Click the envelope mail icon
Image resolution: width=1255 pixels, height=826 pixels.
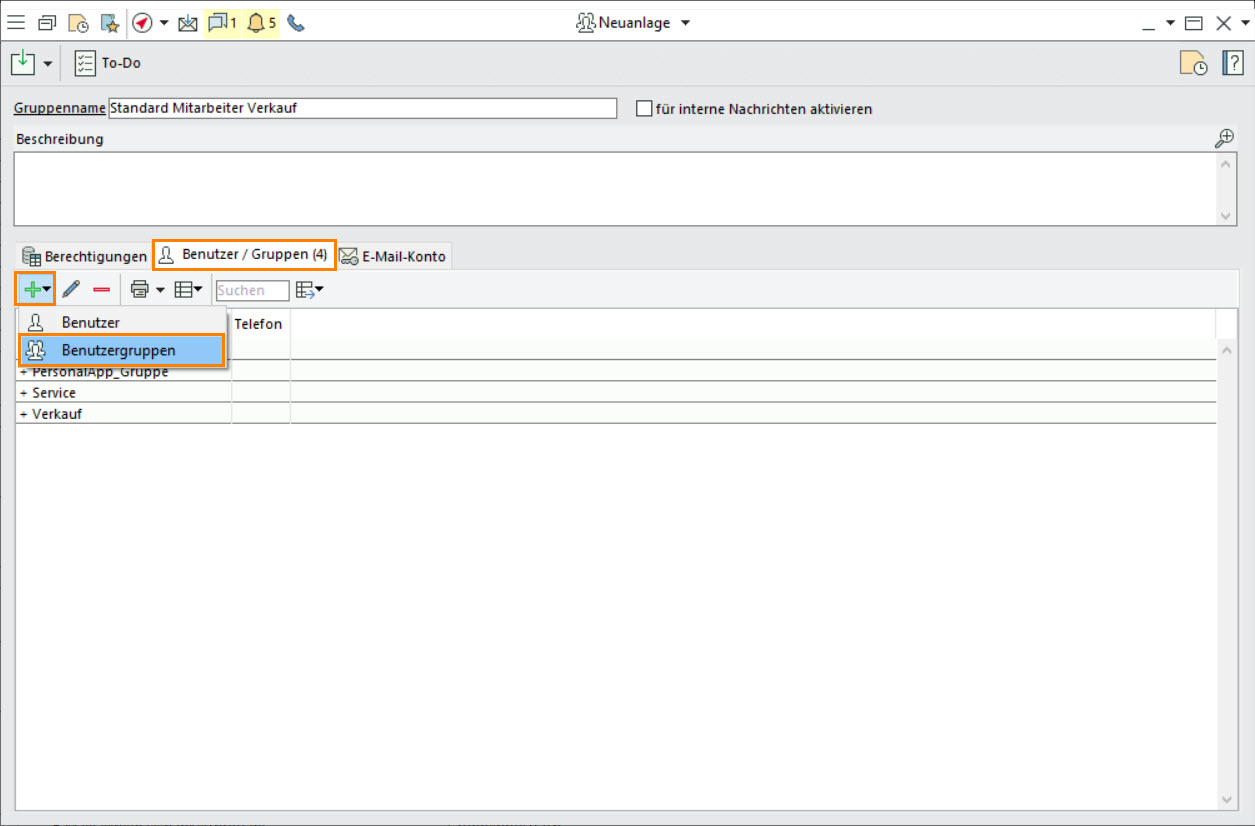(187, 23)
